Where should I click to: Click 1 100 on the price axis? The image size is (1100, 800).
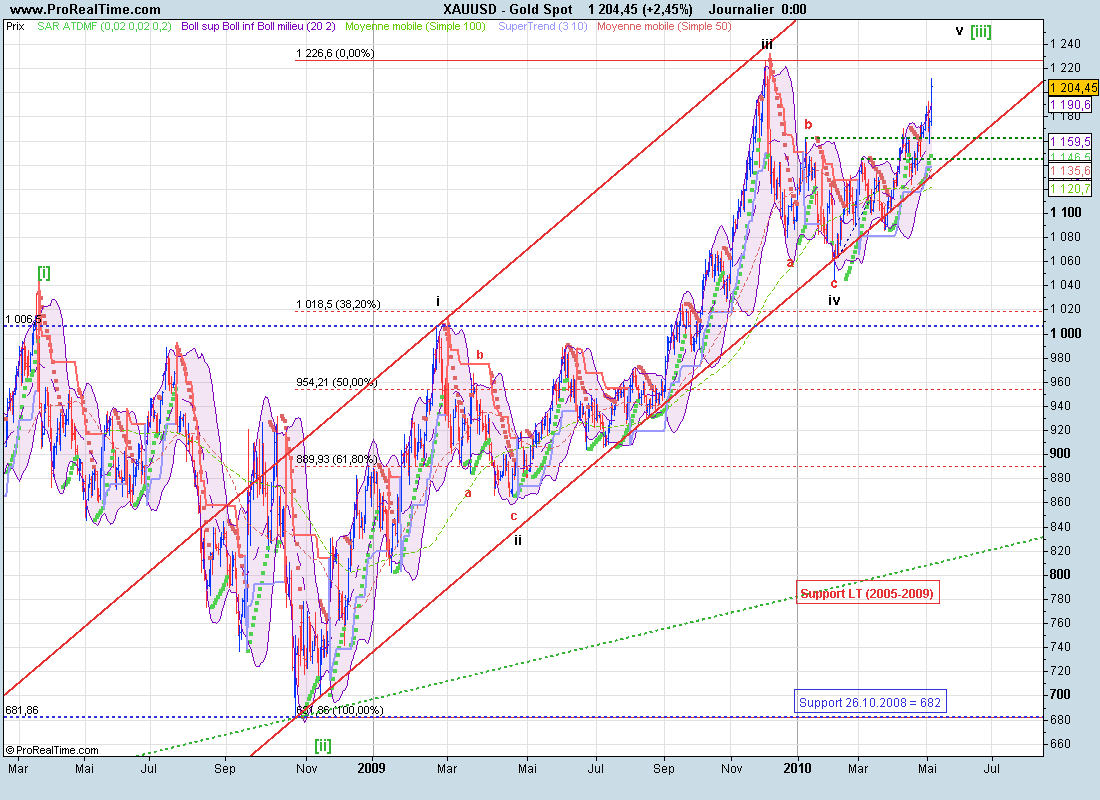click(1065, 213)
